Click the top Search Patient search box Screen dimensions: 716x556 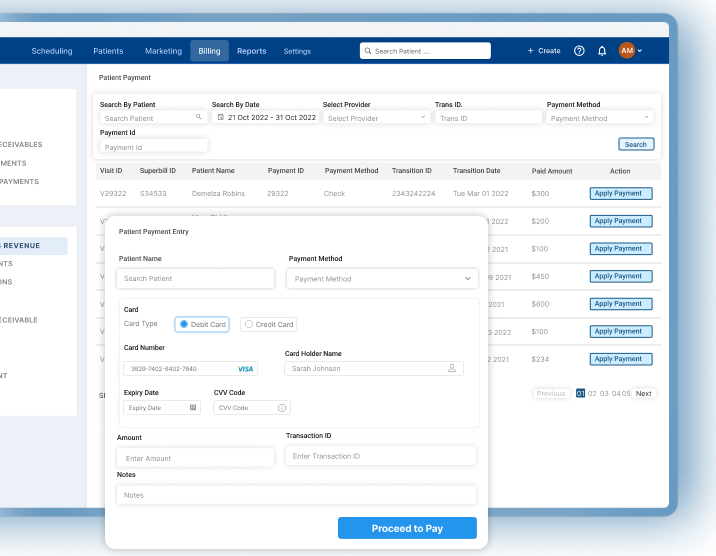425,51
